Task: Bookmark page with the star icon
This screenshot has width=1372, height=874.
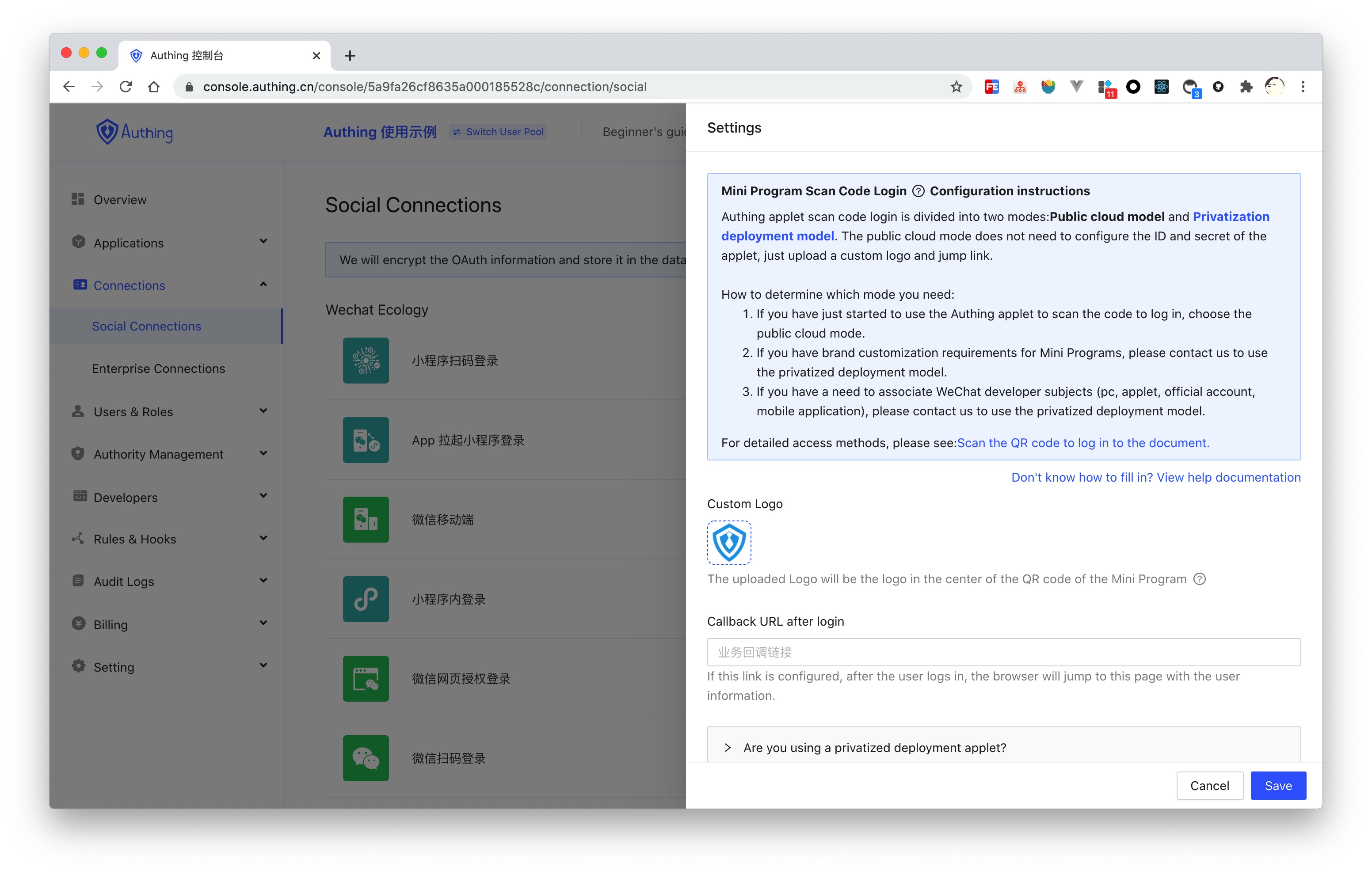Action: [x=956, y=87]
